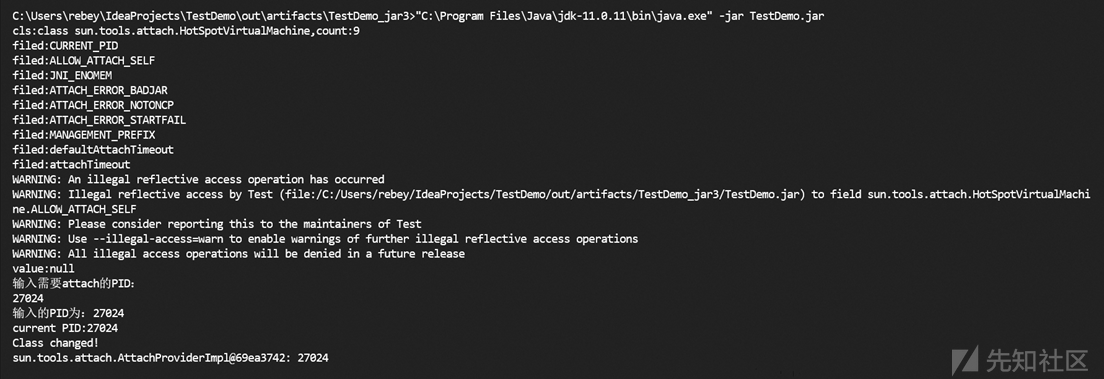Click the filed:ATTACH_ERROR_NOTONCP line
The width and height of the screenshot is (1104, 379).
coord(93,105)
